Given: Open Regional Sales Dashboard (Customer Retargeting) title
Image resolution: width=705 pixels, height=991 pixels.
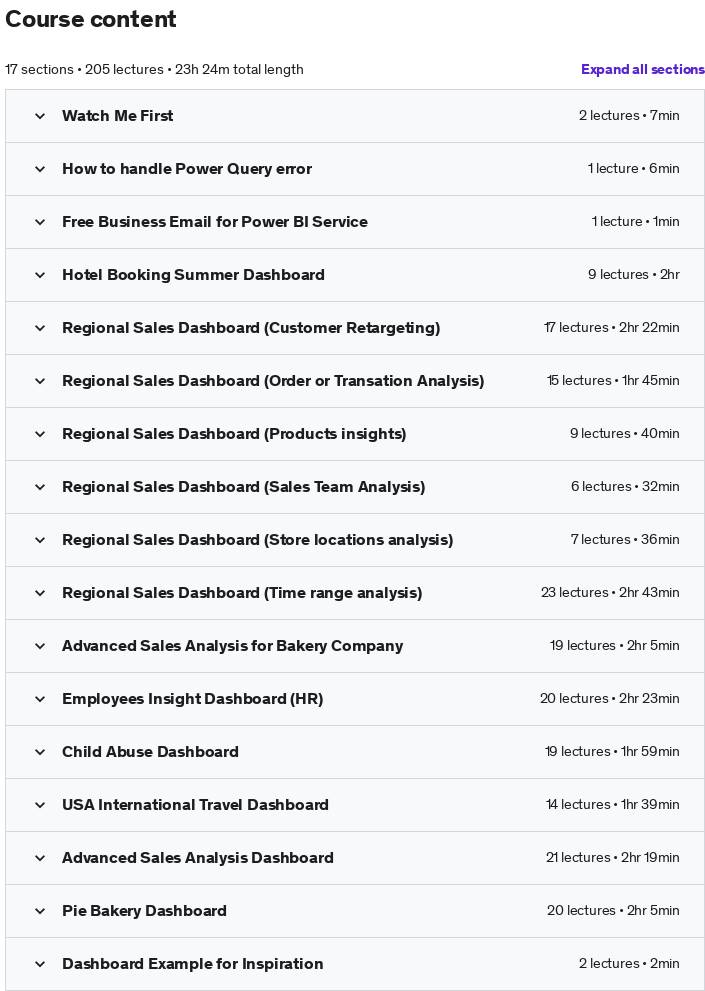Looking at the screenshot, I should click(x=251, y=328).
